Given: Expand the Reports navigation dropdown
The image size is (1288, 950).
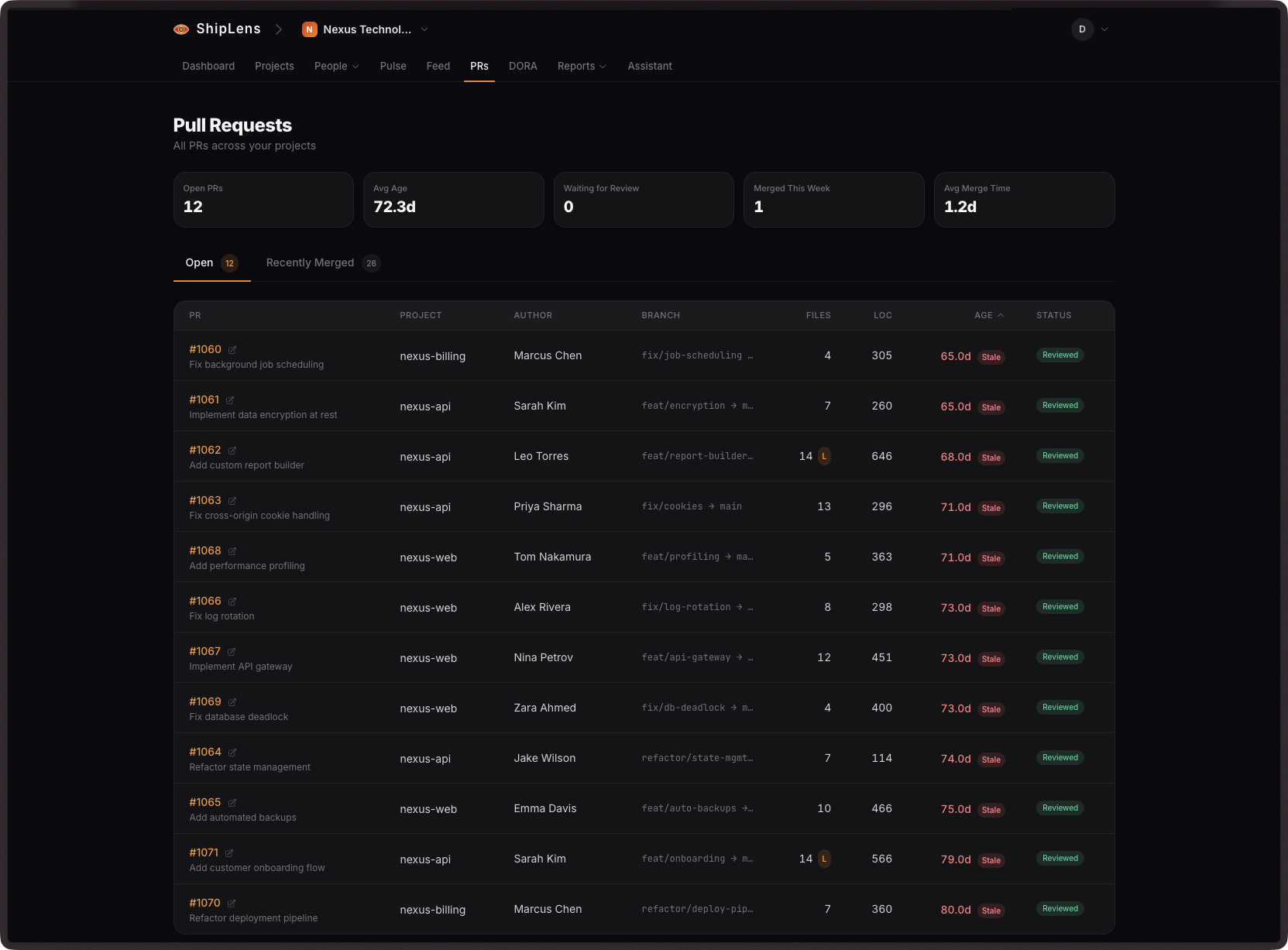Looking at the screenshot, I should (x=582, y=66).
